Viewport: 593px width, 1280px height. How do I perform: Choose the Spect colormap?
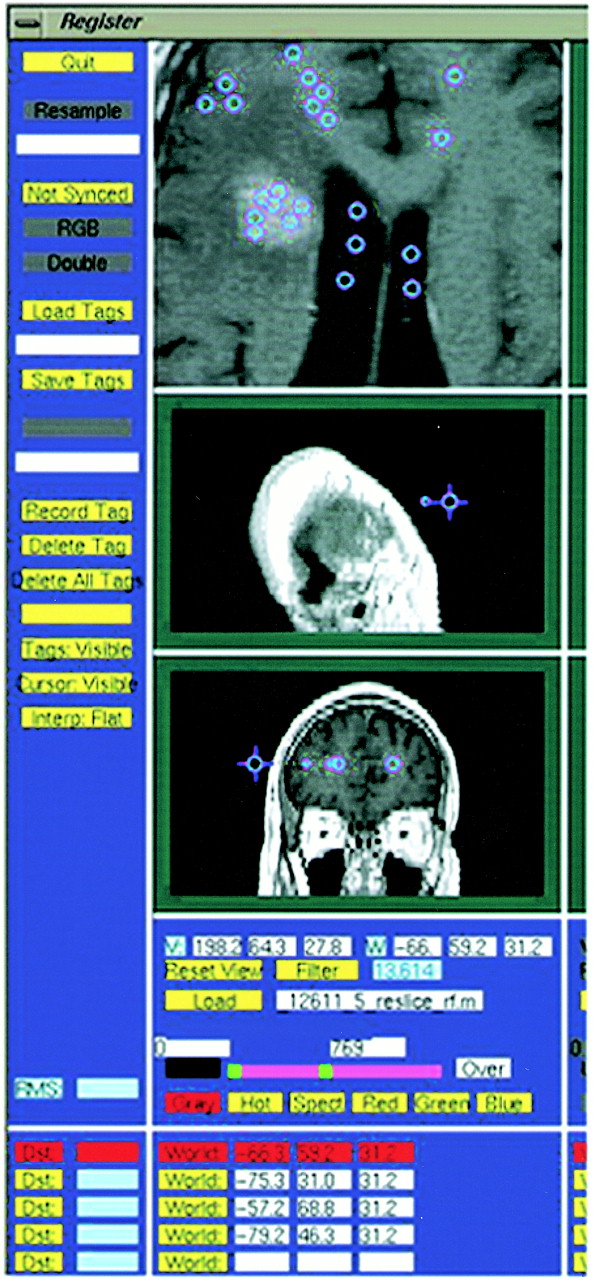(x=318, y=1103)
